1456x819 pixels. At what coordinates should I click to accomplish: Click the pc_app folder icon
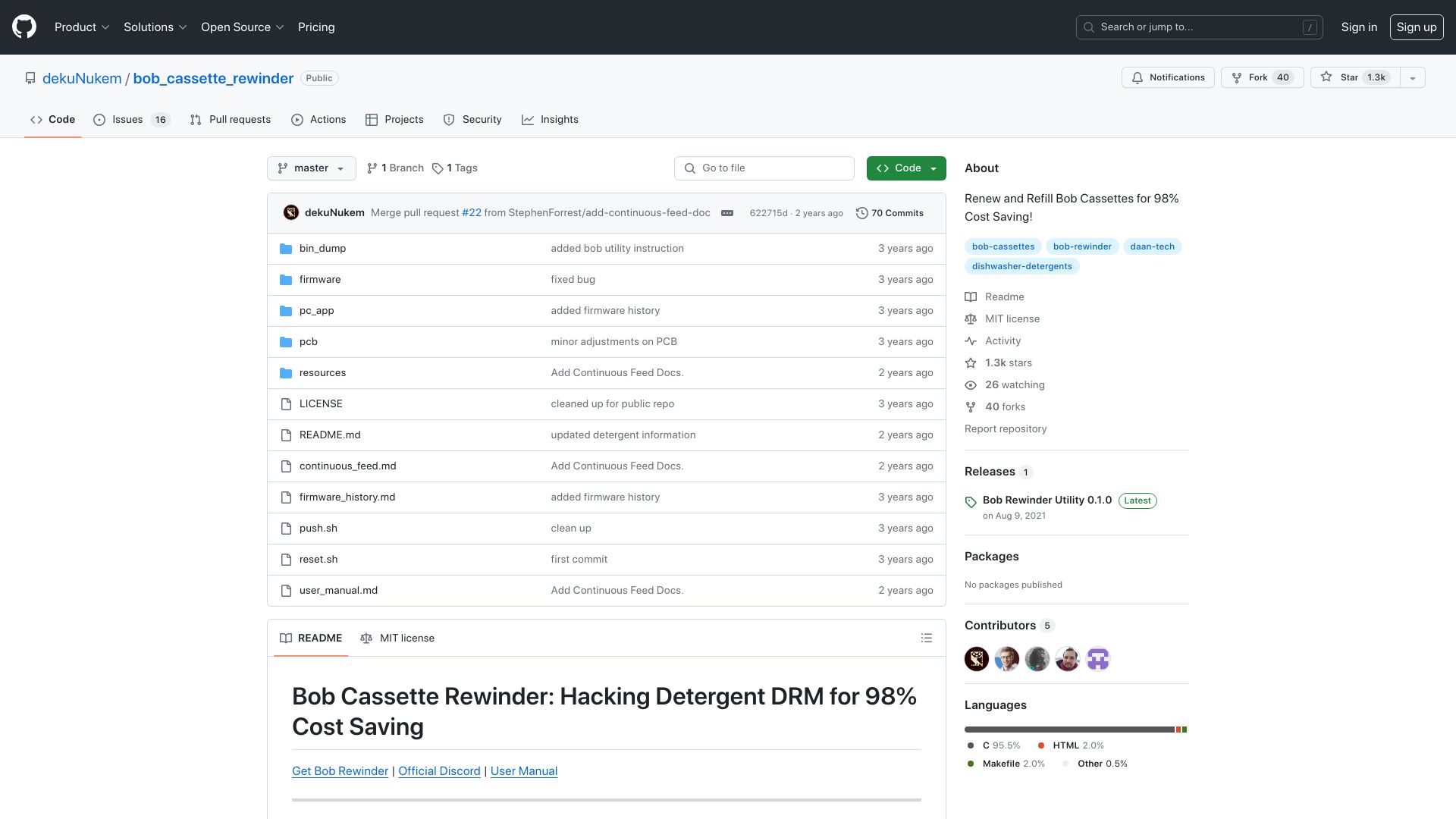coord(286,311)
